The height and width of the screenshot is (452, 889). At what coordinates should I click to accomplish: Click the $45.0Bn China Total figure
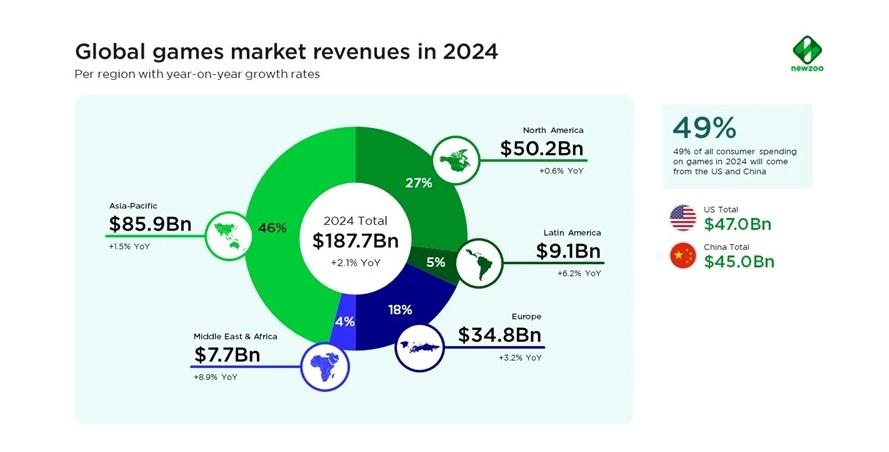[739, 261]
